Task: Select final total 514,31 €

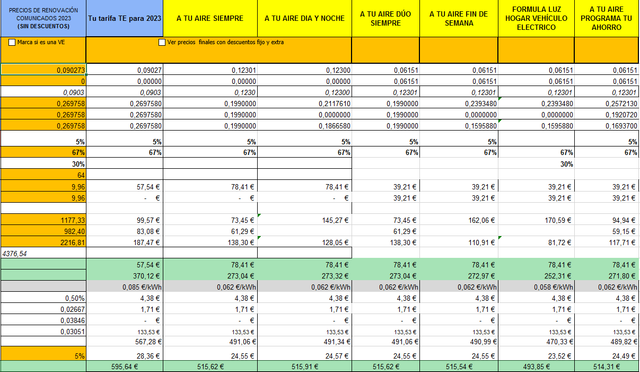Action: (607, 367)
